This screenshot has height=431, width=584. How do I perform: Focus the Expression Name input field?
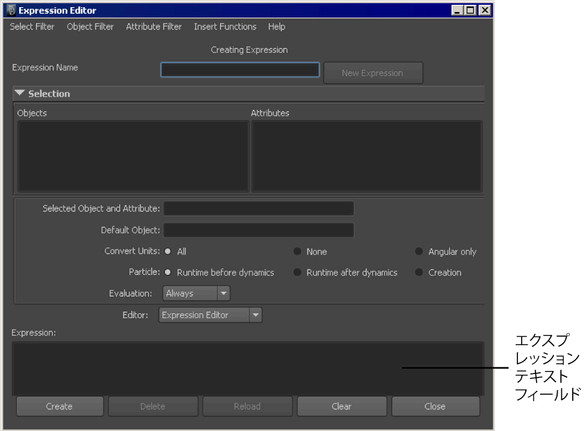coord(240,70)
